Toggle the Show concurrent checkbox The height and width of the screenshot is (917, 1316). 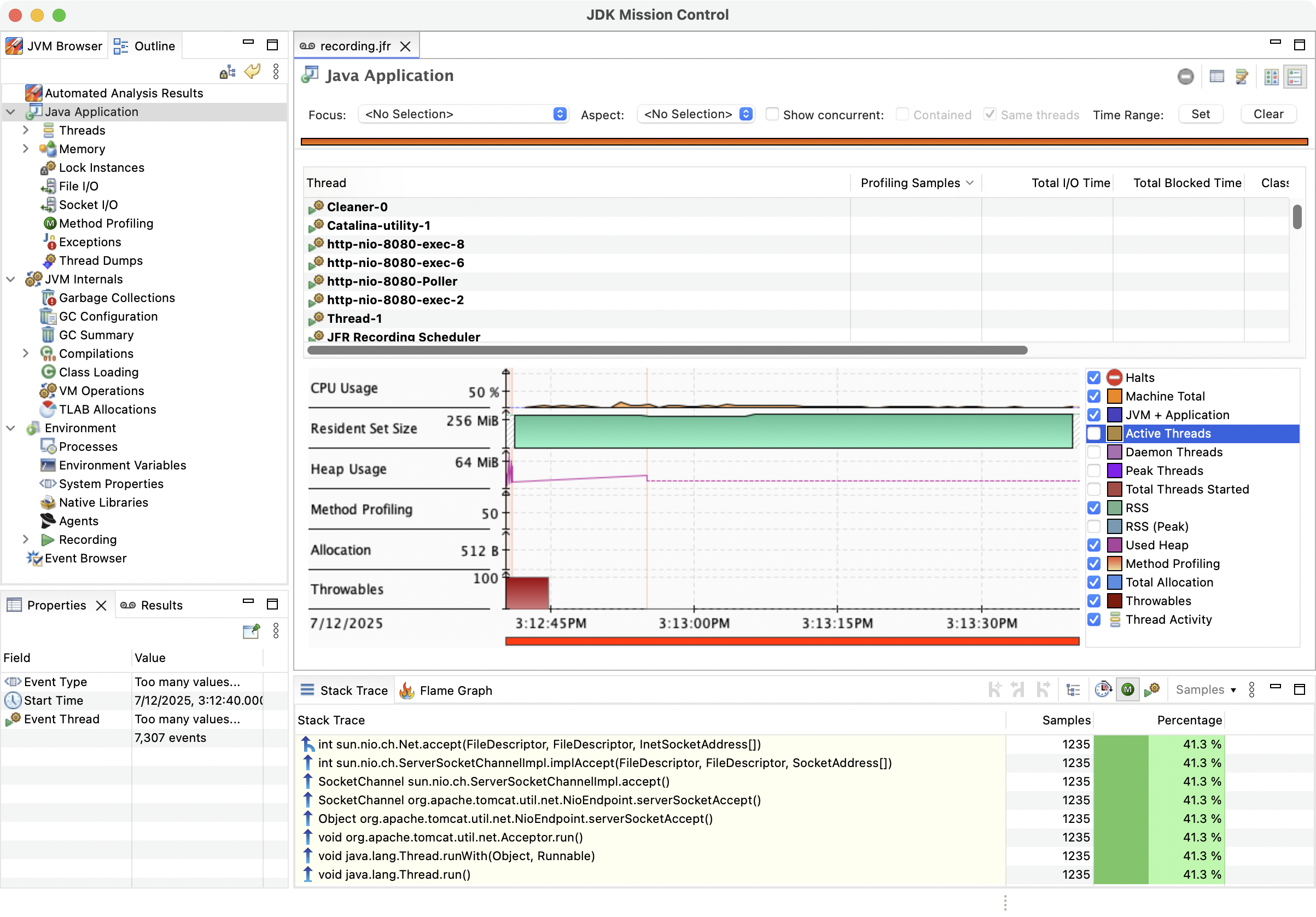[x=772, y=114]
